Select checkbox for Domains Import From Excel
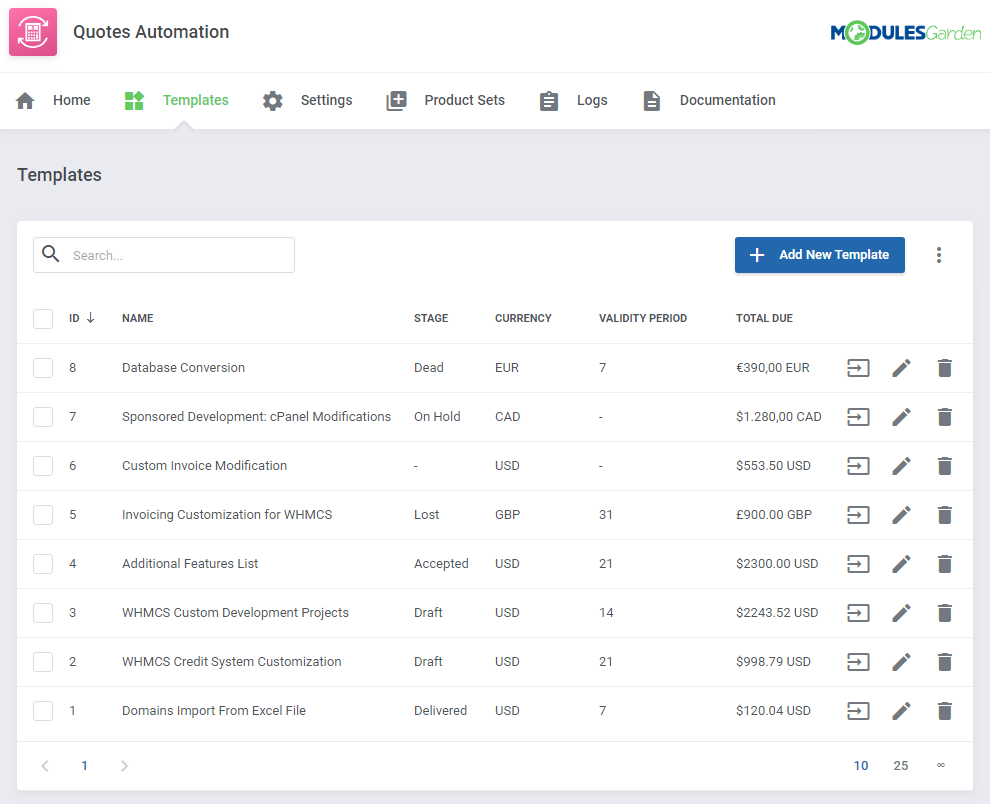 pyautogui.click(x=43, y=711)
